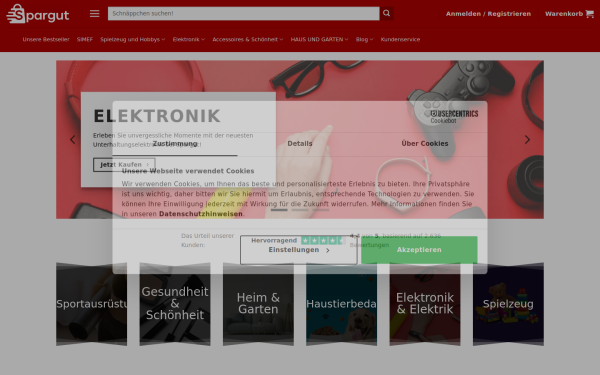
Task: Expand Spielzeug und Hobbys dropdown
Action: pos(132,39)
